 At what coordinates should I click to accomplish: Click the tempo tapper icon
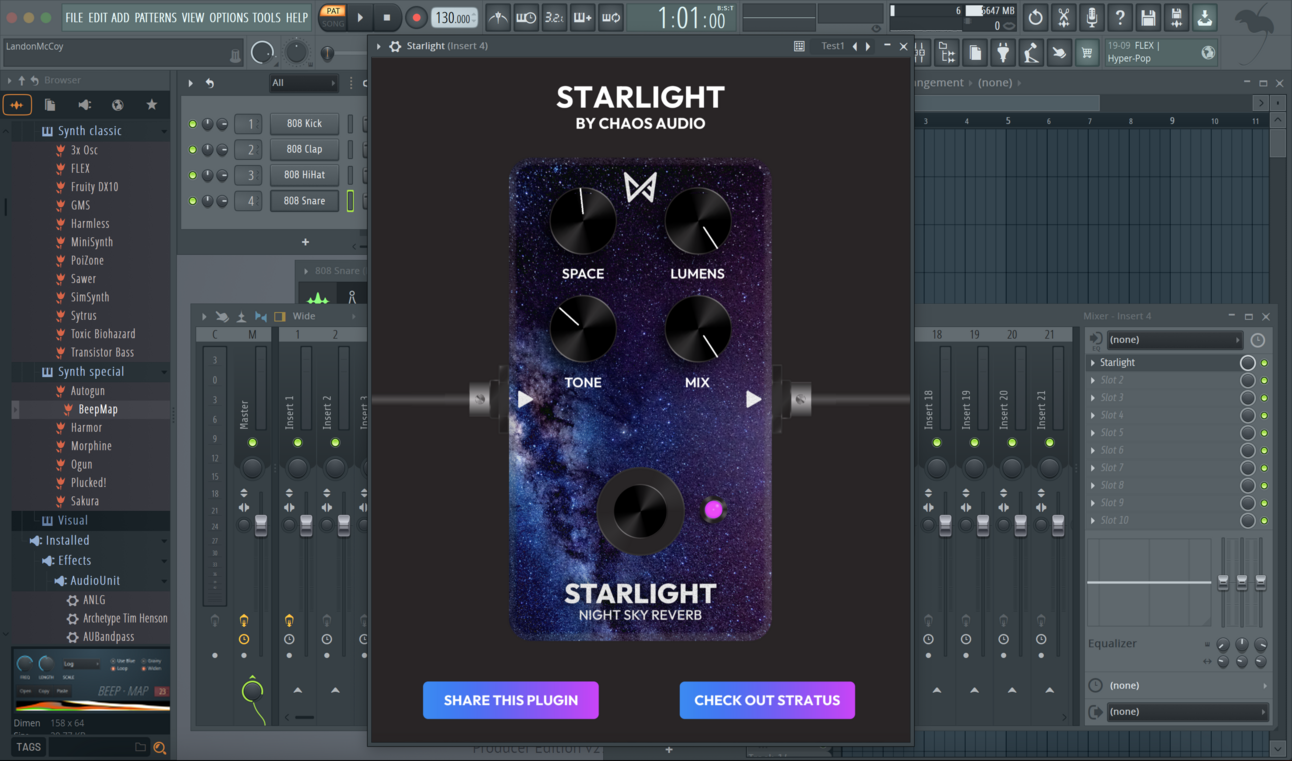1031,53
